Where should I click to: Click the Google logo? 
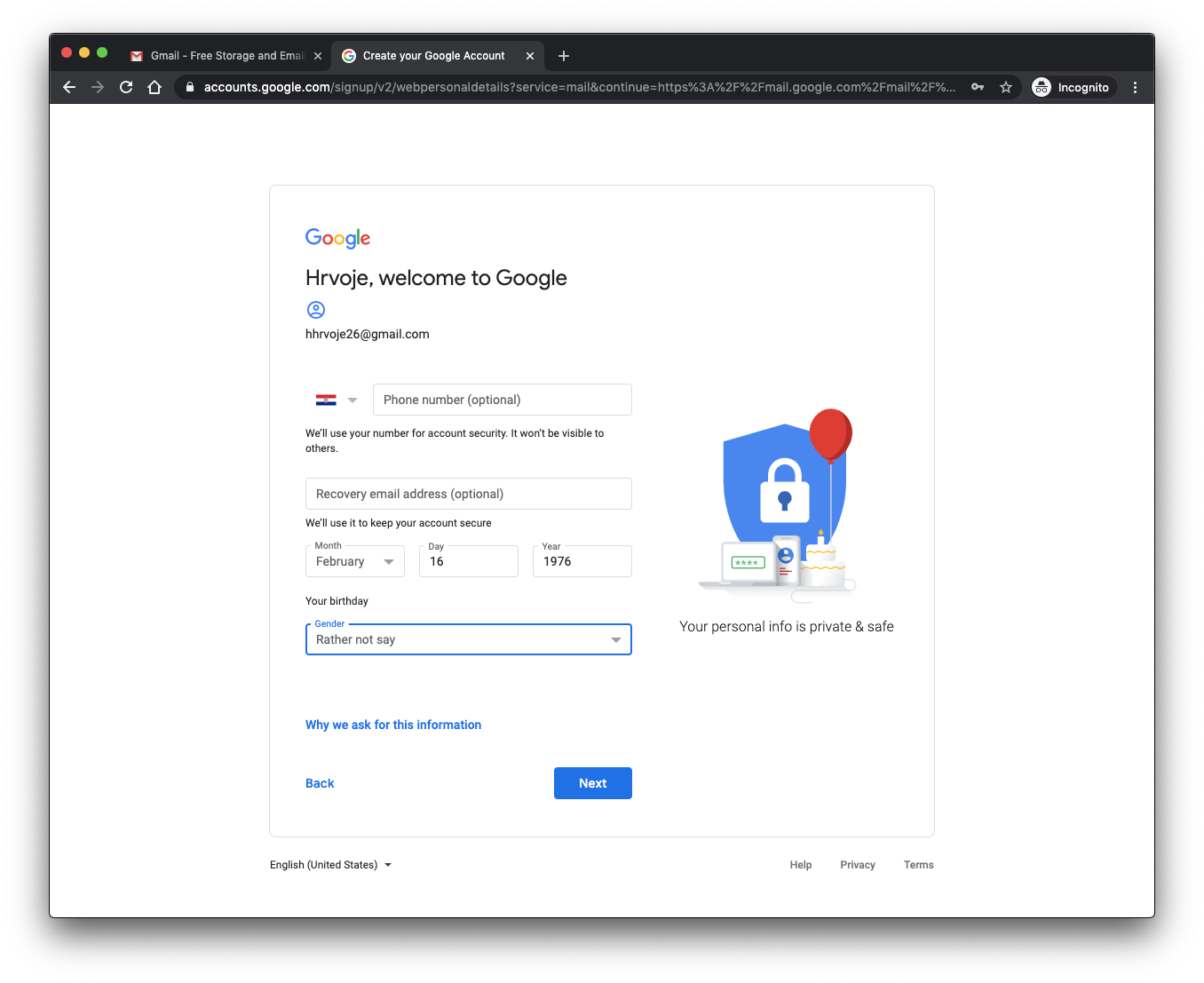(337, 238)
